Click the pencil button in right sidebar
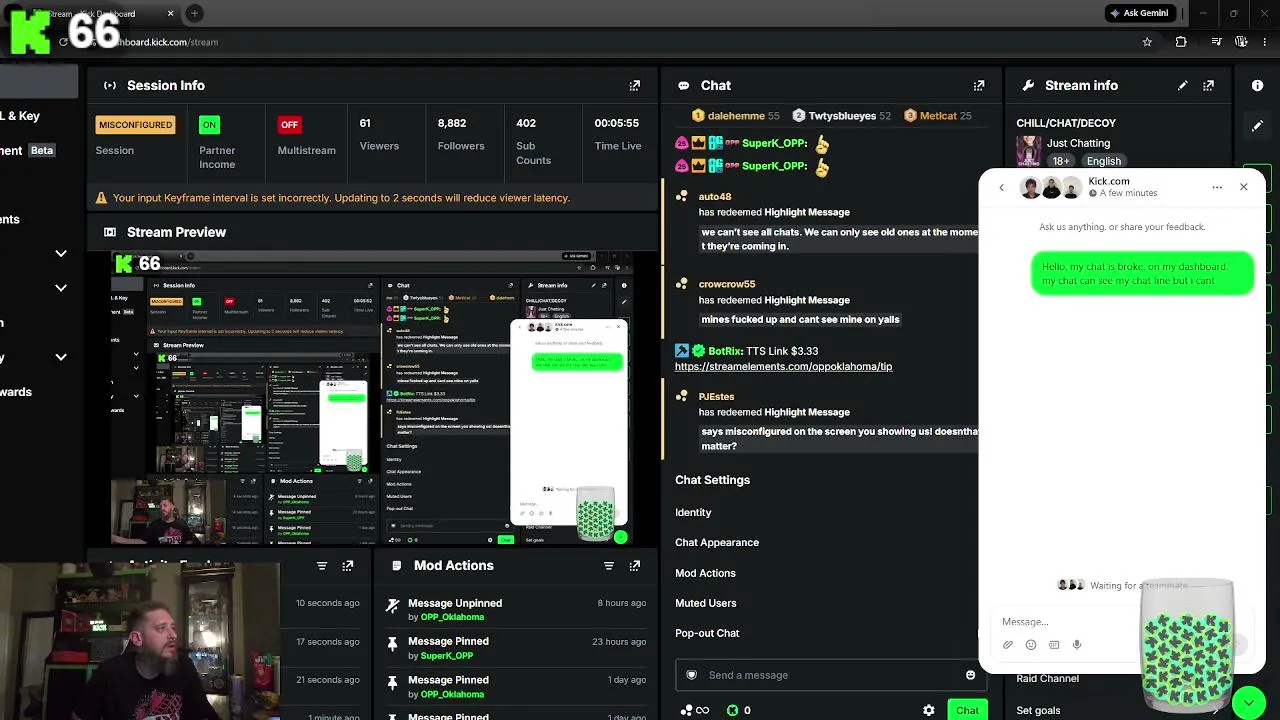The height and width of the screenshot is (720, 1280). point(1257,127)
